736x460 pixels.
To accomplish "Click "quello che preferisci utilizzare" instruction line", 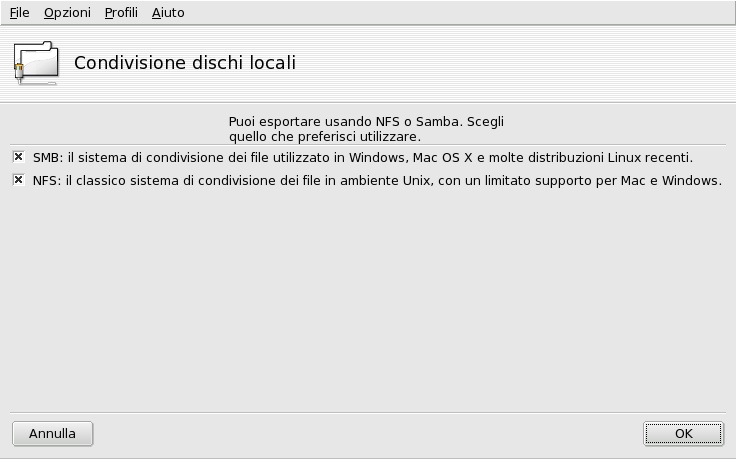I will [x=324, y=136].
